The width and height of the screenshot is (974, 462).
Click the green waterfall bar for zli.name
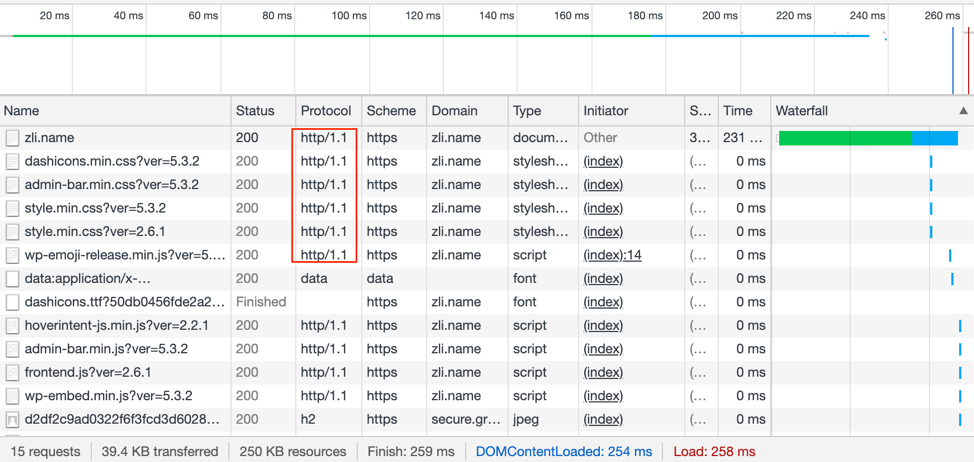[844, 138]
